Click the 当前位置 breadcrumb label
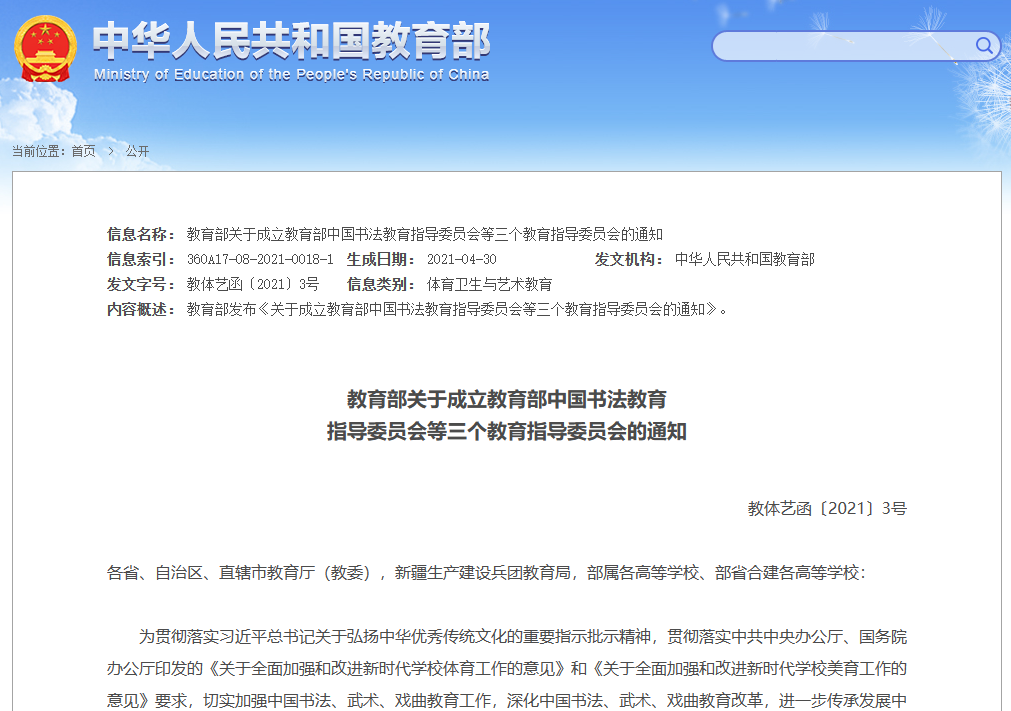This screenshot has height=711, width=1011. [x=39, y=151]
